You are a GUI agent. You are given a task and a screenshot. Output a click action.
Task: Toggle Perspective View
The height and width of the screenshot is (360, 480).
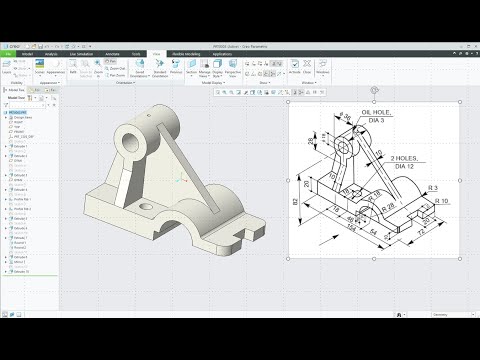233,68
